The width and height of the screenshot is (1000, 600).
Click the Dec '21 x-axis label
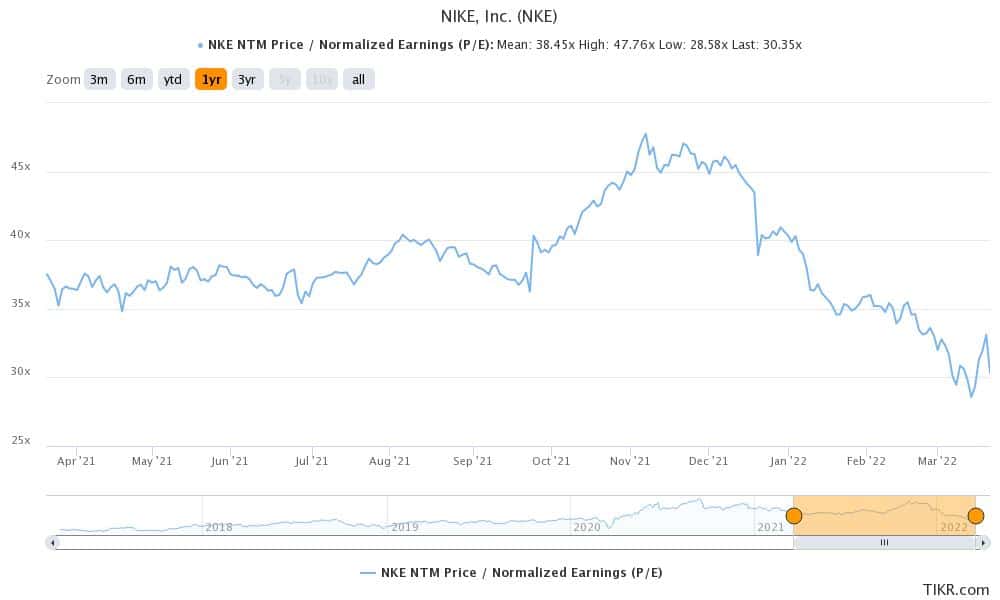(x=709, y=461)
